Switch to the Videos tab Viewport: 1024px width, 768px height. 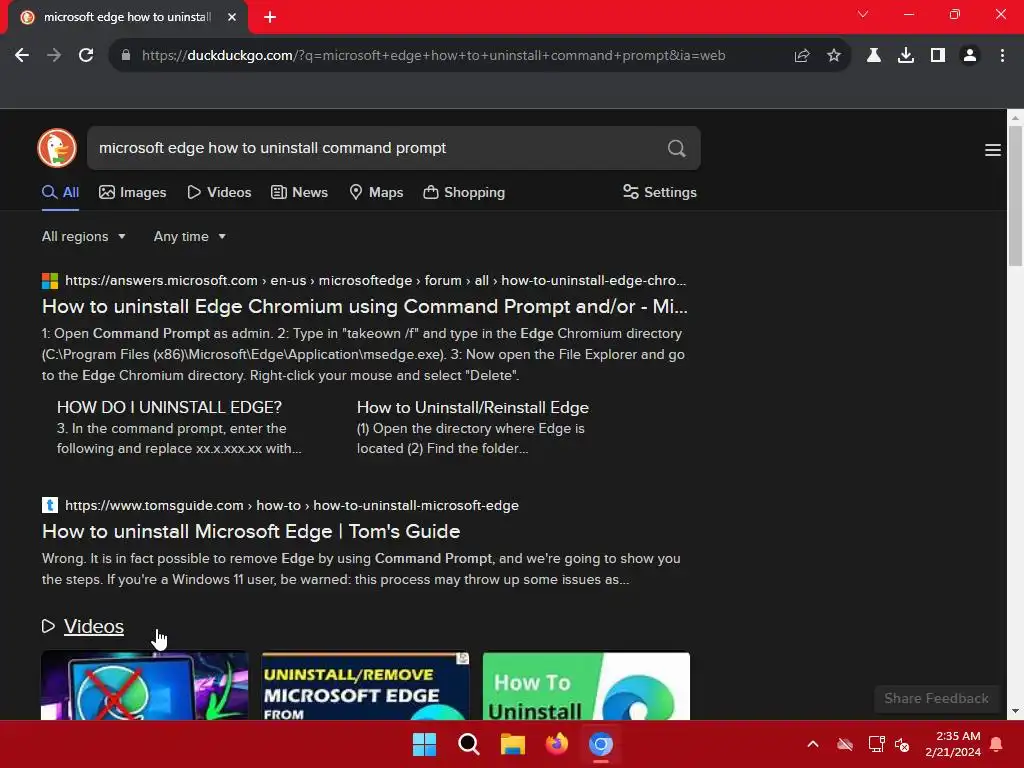coord(219,193)
